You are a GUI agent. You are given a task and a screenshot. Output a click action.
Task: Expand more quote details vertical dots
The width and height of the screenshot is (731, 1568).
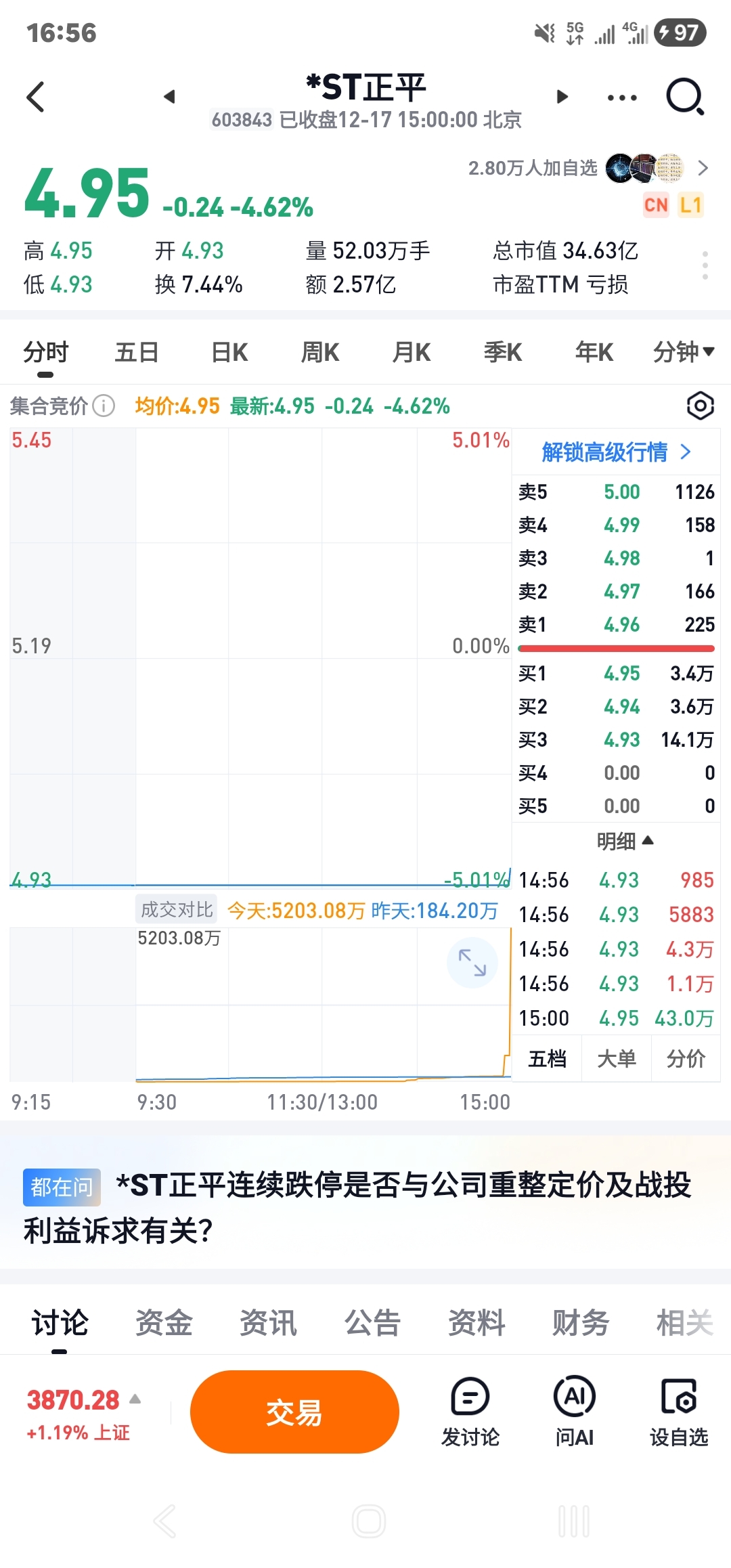coord(705,265)
